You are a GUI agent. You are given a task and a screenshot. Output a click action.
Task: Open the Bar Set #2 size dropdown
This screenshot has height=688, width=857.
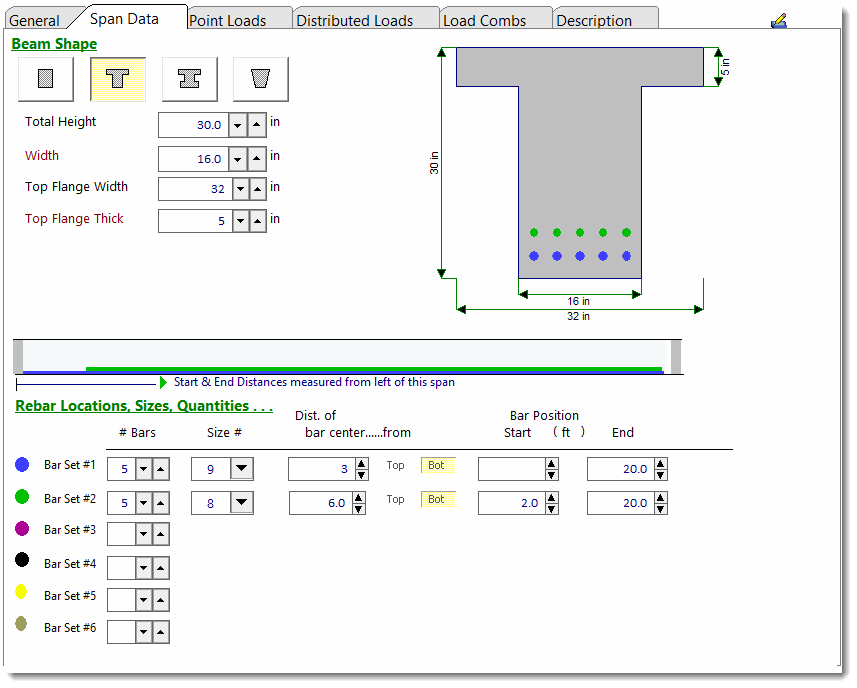click(241, 503)
